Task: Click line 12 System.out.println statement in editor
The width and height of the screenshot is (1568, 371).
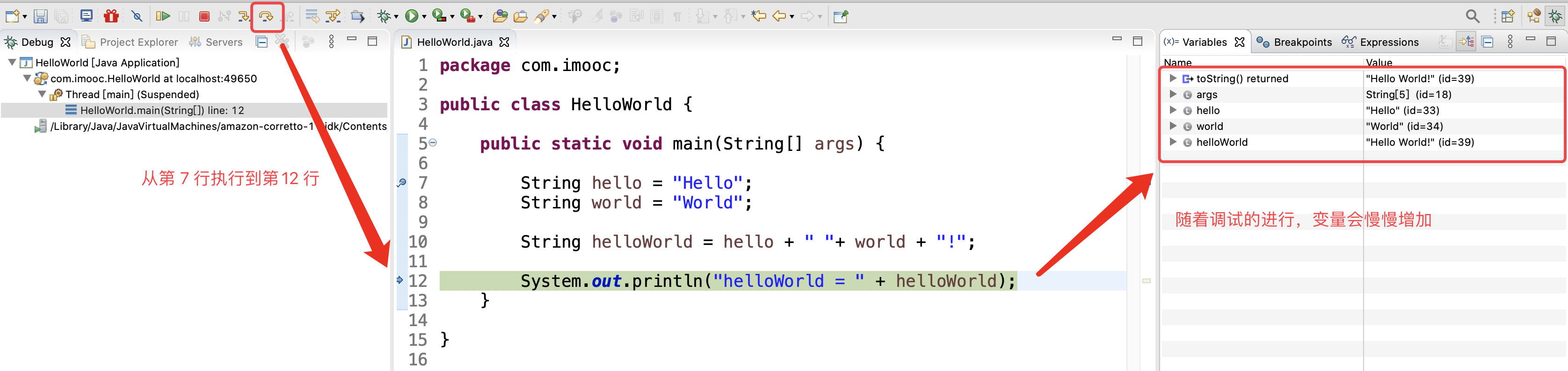Action: [768, 280]
